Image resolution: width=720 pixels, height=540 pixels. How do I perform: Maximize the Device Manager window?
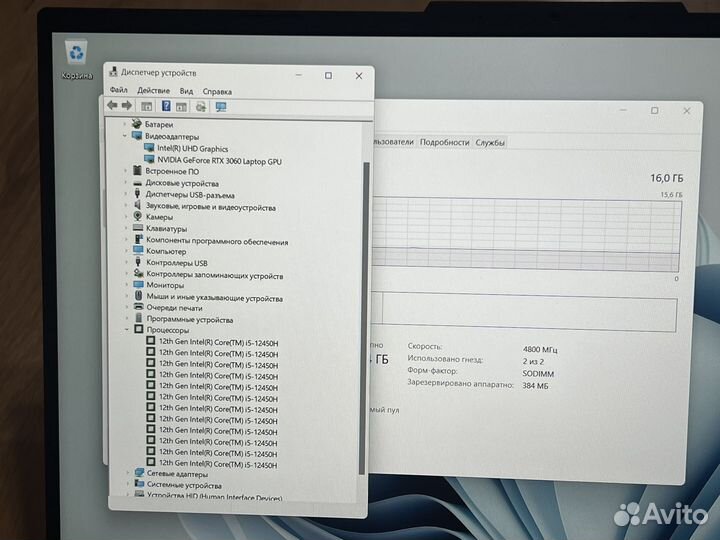[x=328, y=75]
